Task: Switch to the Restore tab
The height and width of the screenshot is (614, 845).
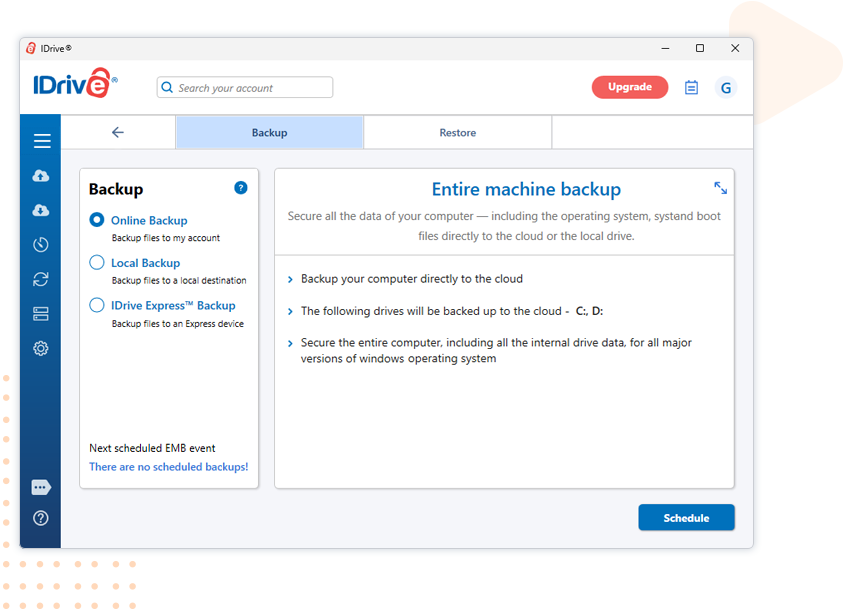Action: (x=458, y=132)
